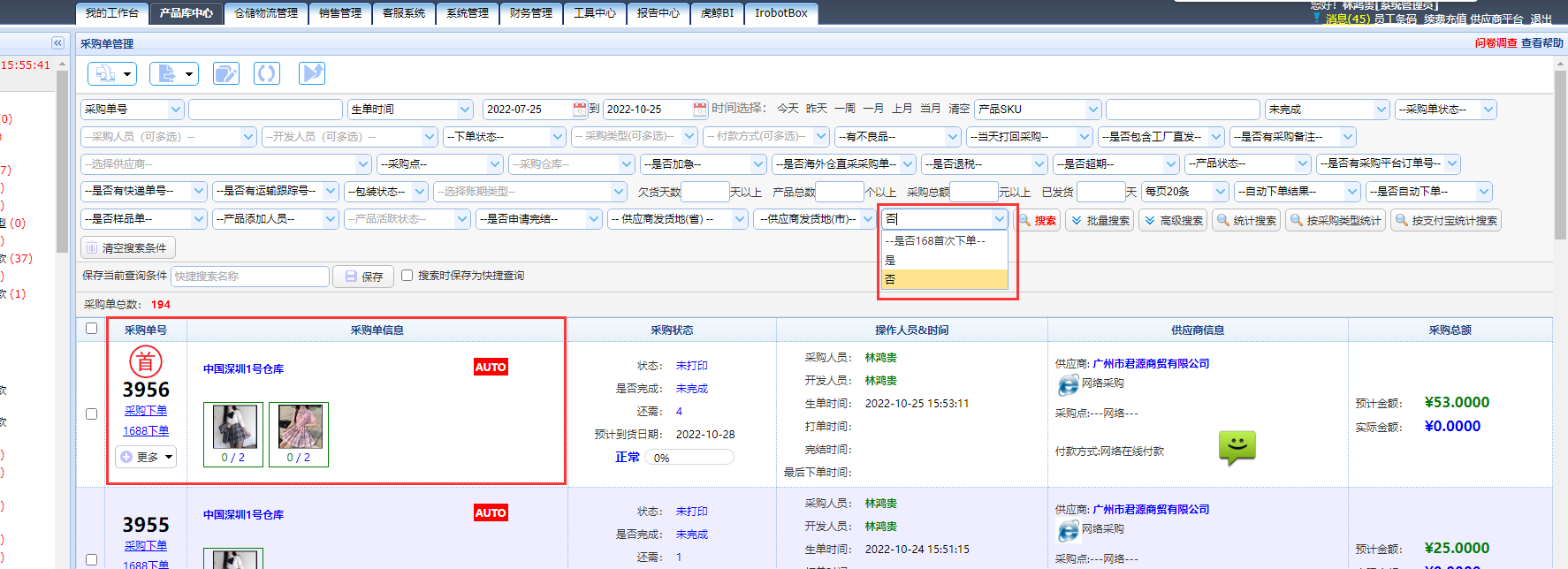Click the AUTO badge on order 3956
This screenshot has width=1568, height=569.
[491, 367]
